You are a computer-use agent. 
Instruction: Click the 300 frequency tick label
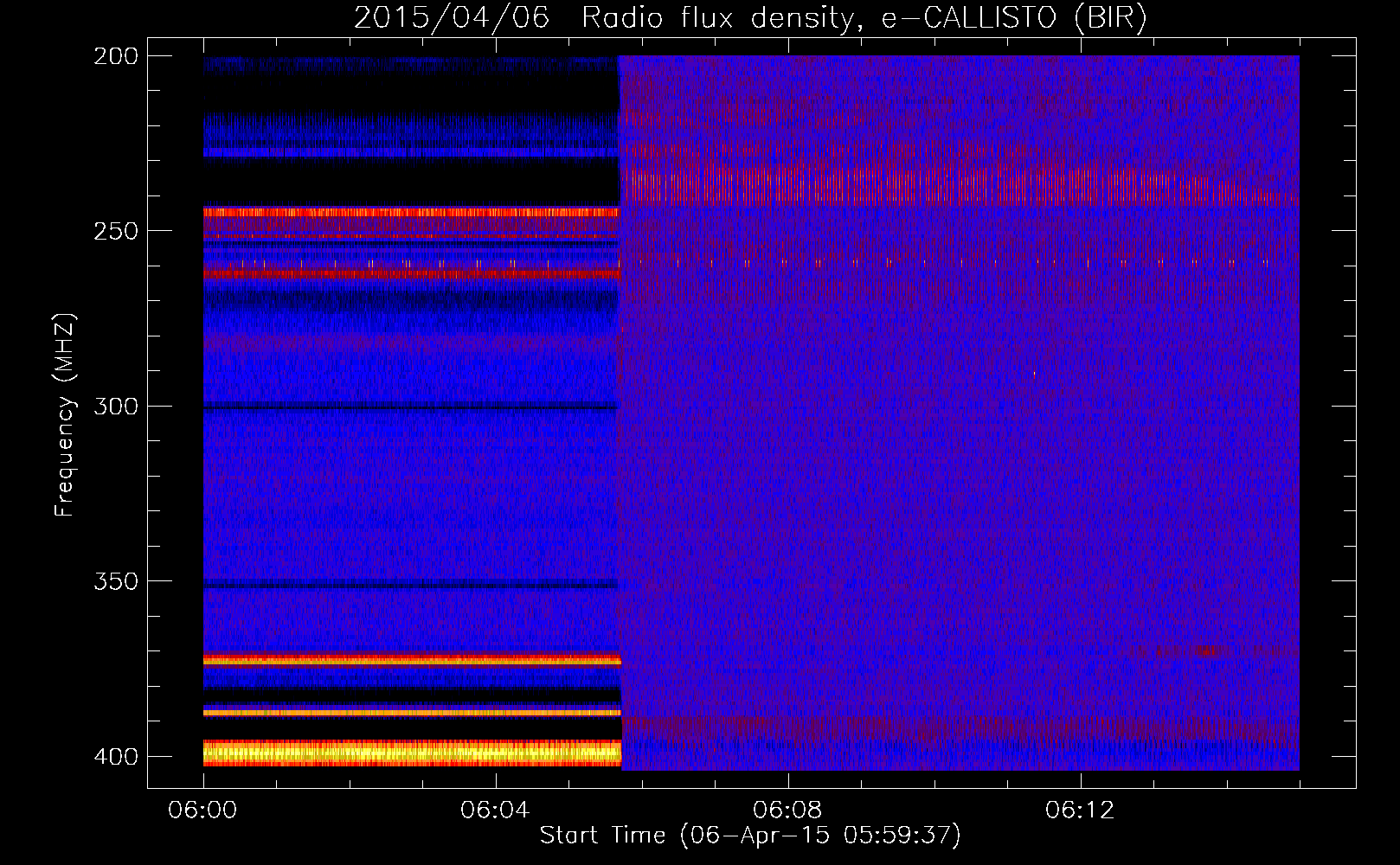point(116,407)
